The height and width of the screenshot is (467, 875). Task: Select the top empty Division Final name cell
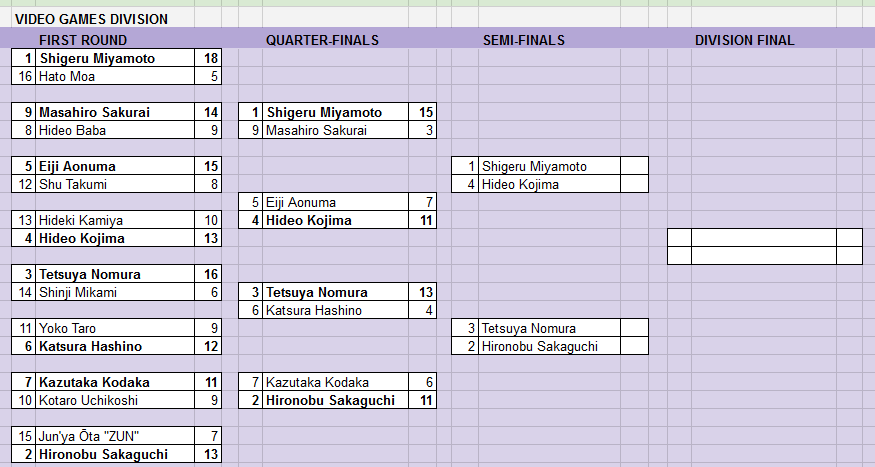pos(764,238)
